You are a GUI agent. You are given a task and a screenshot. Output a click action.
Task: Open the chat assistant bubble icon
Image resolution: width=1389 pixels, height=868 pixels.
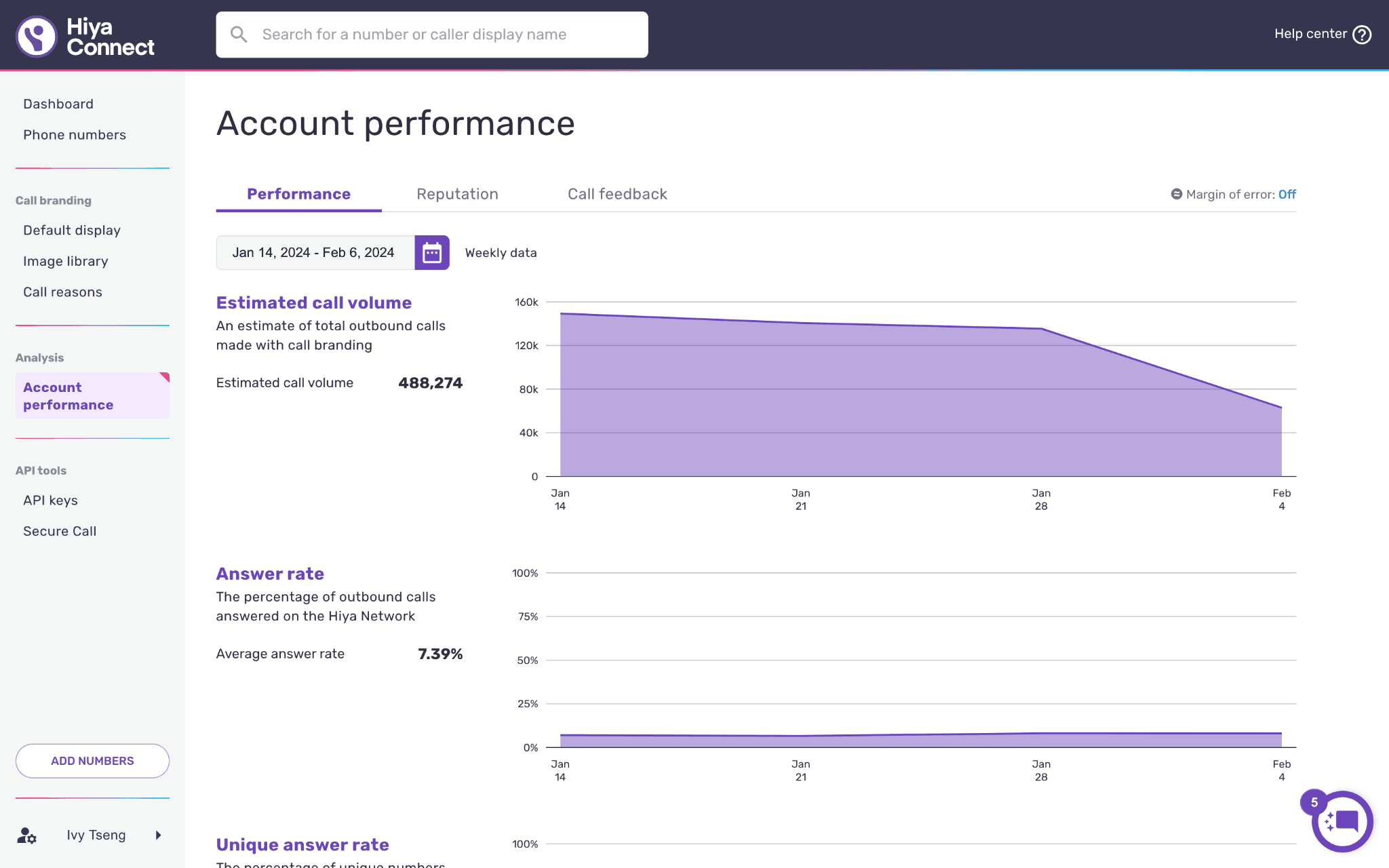pos(1343,822)
